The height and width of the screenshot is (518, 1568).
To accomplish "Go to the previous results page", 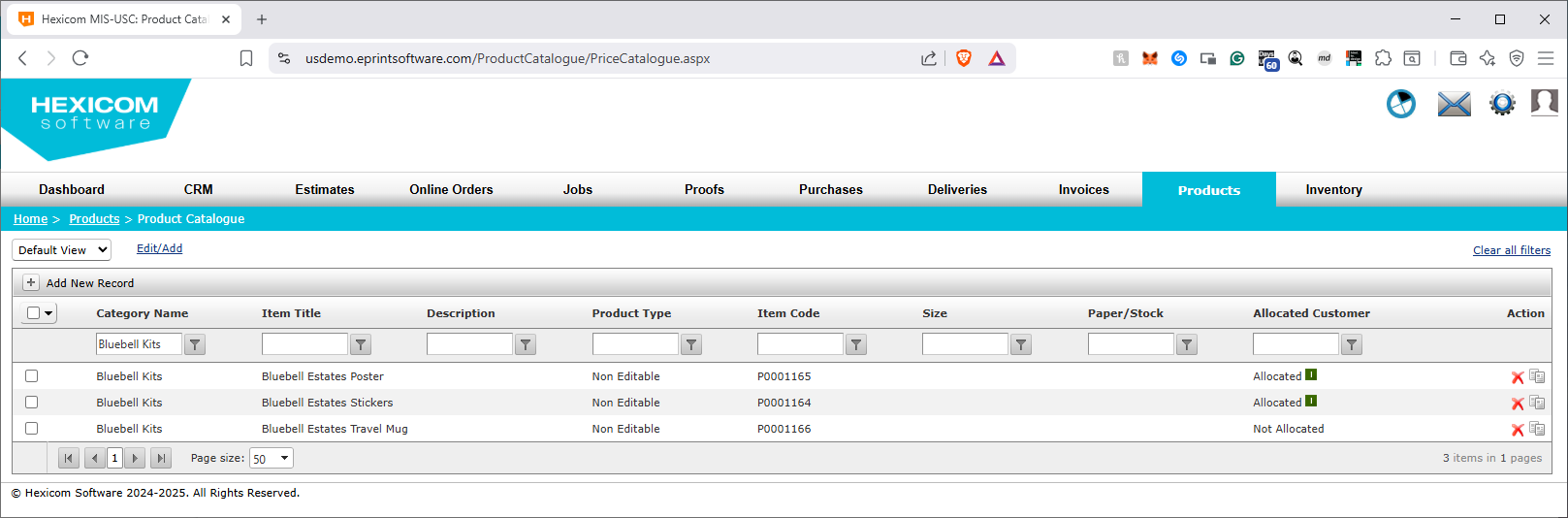I will point(94,458).
